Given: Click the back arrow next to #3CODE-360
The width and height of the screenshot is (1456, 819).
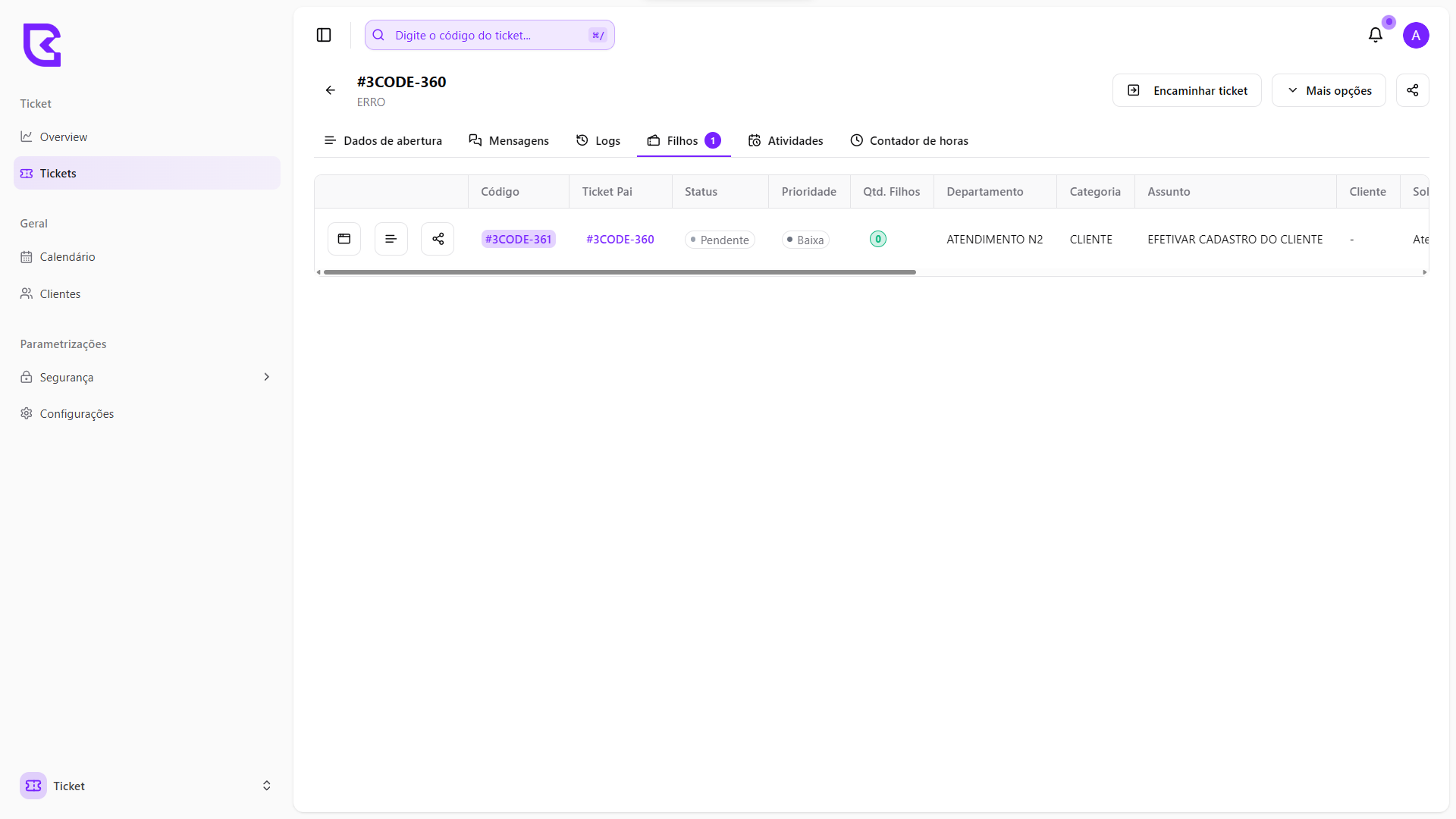Looking at the screenshot, I should pos(331,90).
